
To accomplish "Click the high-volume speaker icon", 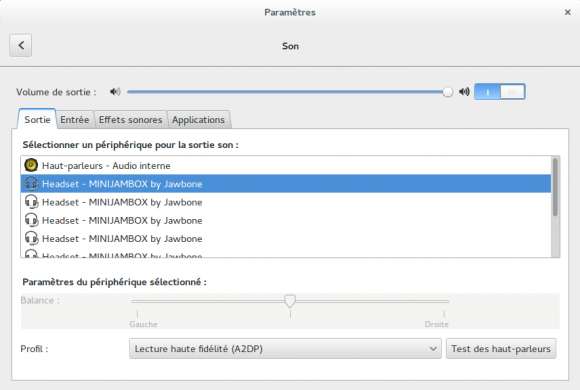I will pos(464,91).
